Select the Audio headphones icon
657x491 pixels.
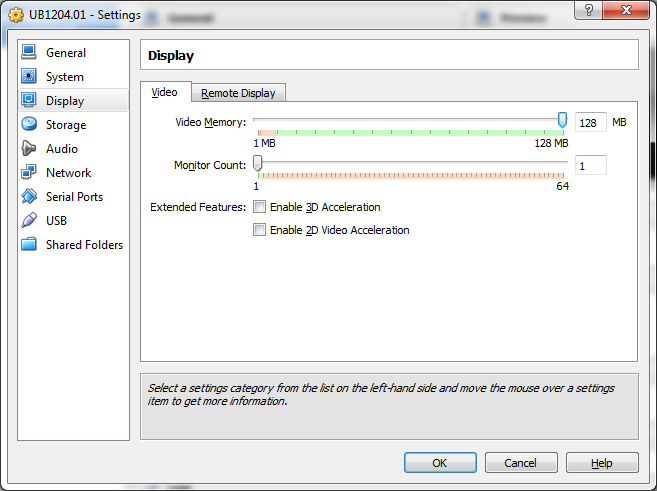[x=28, y=149]
